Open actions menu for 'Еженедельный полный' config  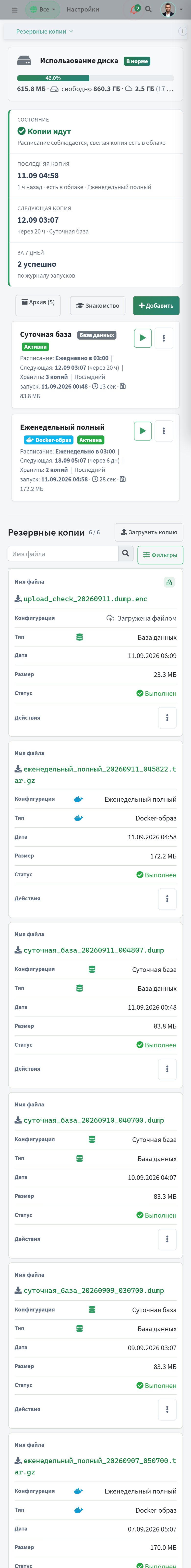pos(164,431)
